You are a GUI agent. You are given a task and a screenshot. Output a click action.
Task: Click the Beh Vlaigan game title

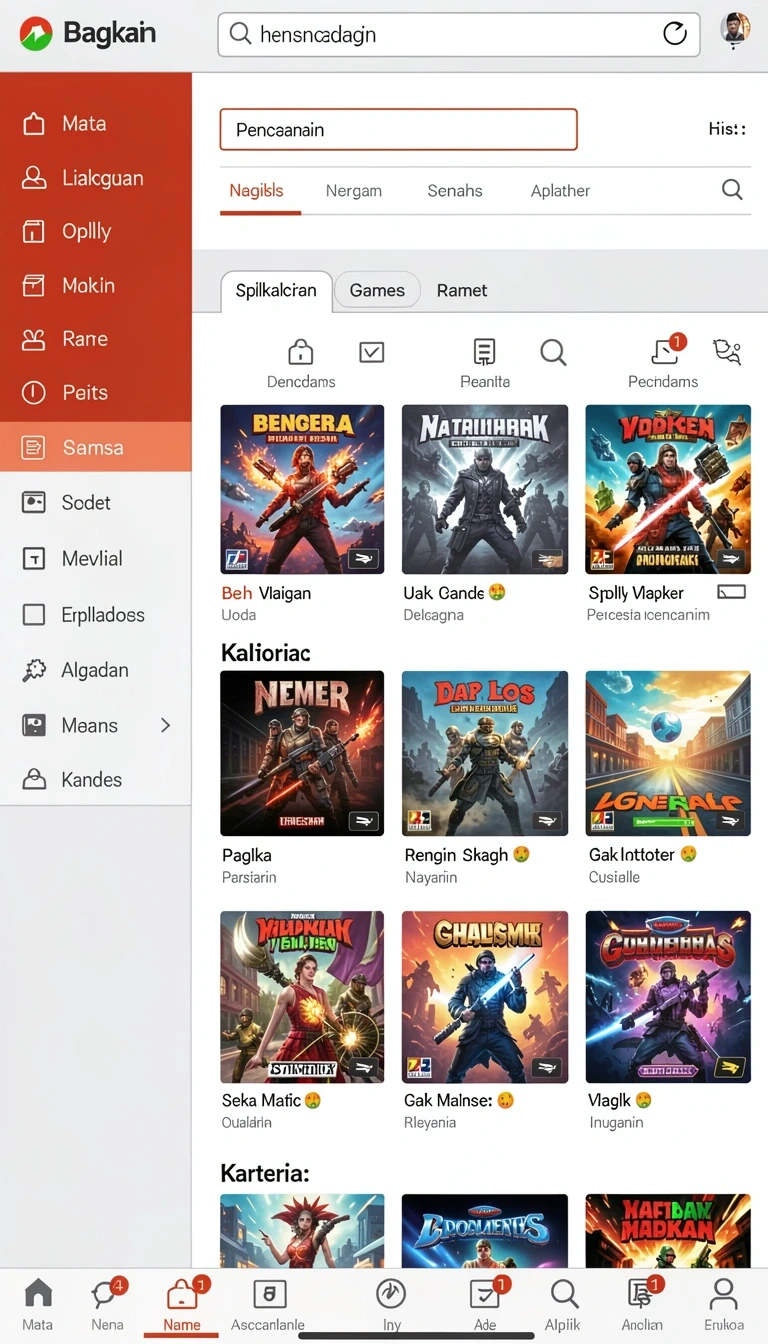266,593
